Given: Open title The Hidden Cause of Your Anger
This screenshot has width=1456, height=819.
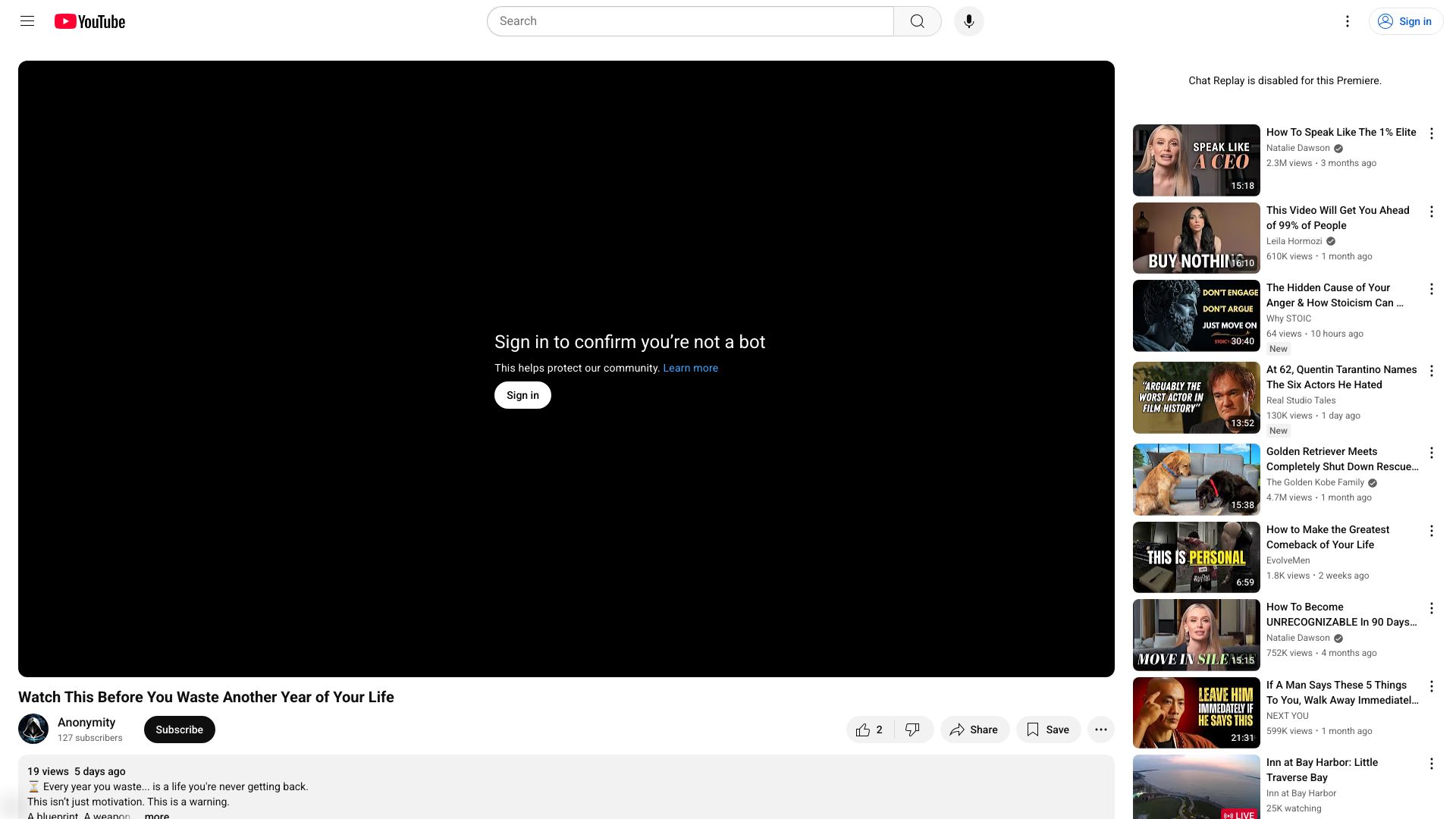Looking at the screenshot, I should 1335,295.
